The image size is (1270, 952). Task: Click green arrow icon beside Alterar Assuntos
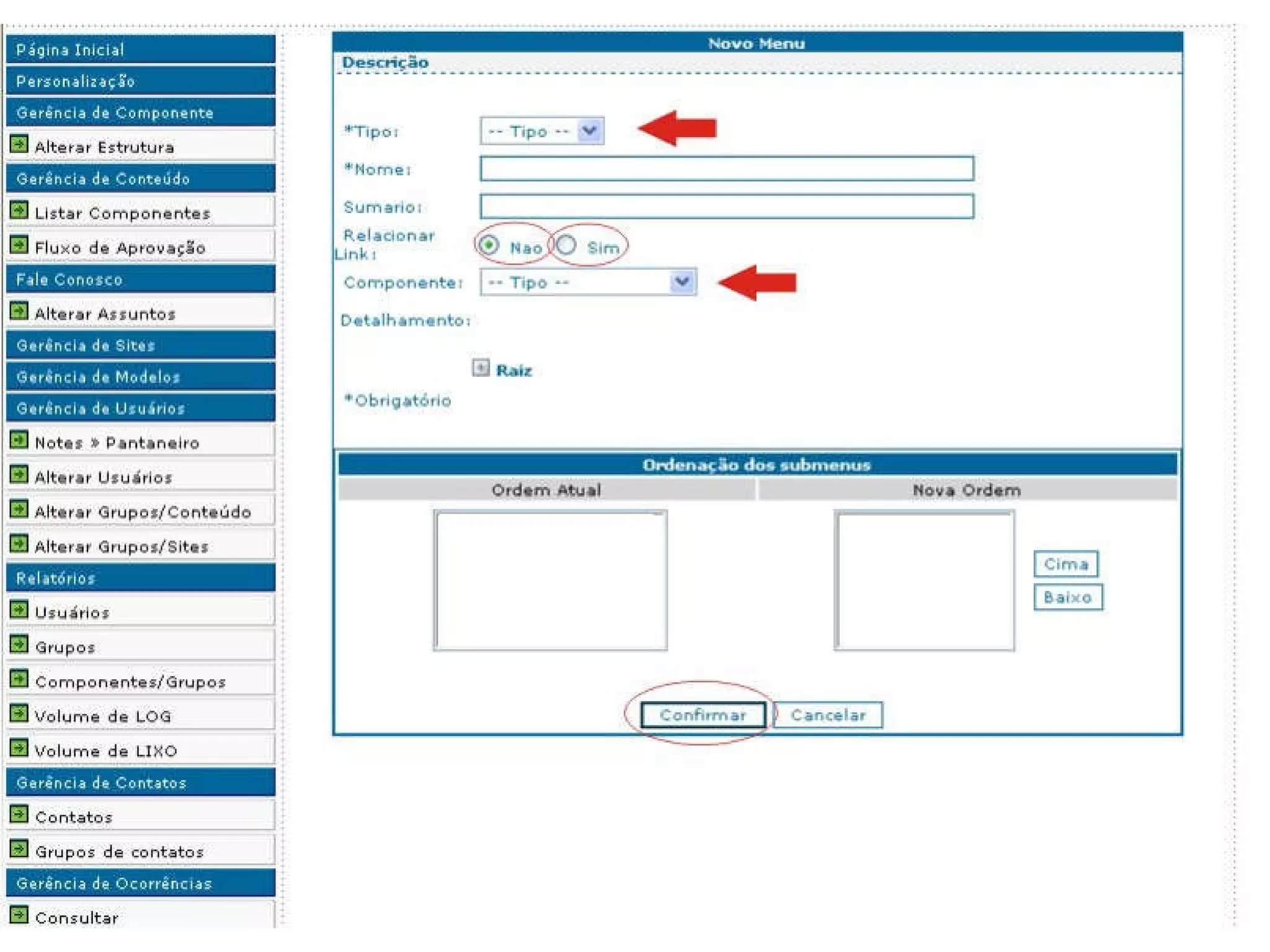click(19, 311)
